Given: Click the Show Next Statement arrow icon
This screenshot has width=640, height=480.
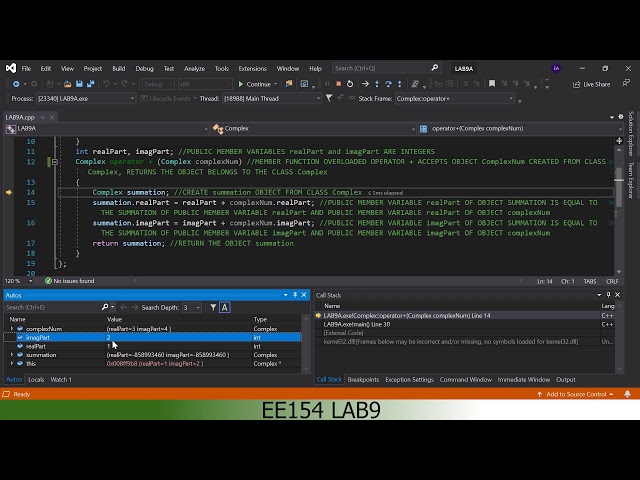Looking at the screenshot, I should click(365, 84).
